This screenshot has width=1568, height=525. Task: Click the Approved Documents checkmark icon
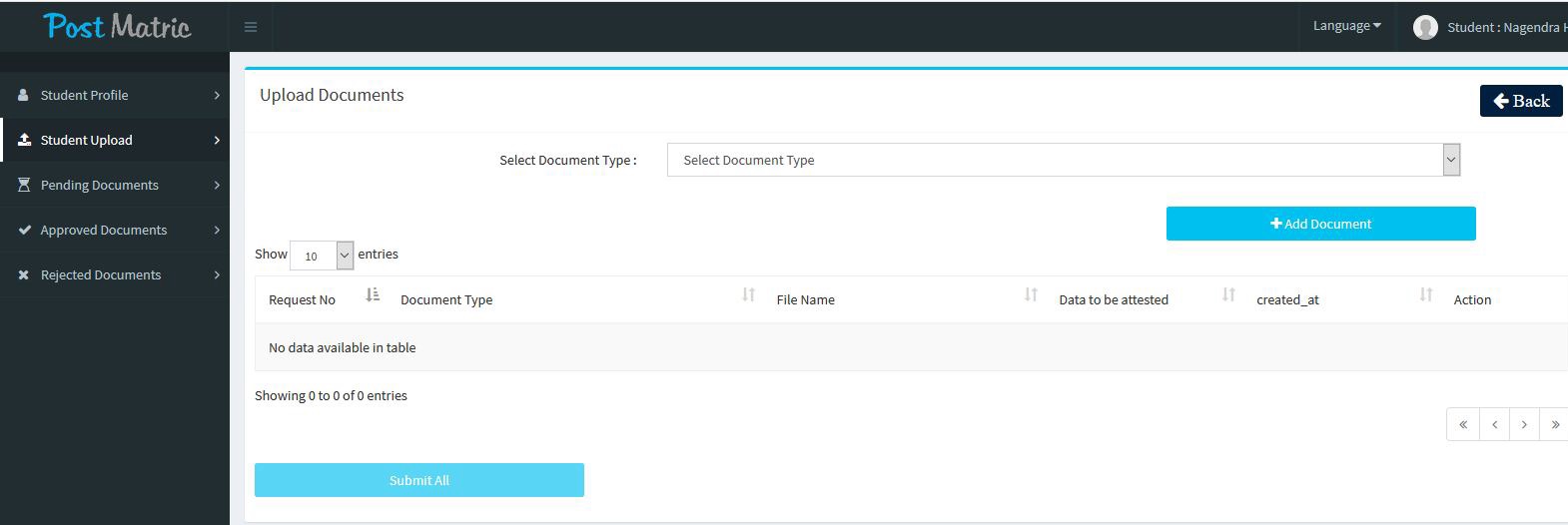[24, 230]
